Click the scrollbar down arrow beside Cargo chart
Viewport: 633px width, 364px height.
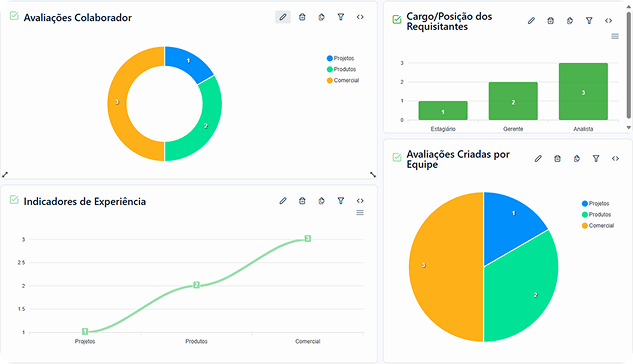[629, 128]
